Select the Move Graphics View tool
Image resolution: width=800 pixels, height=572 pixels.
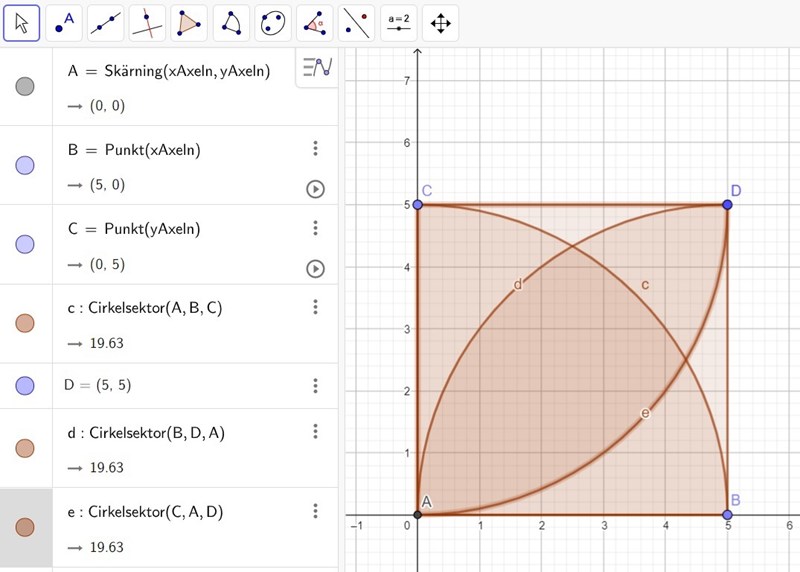(439, 23)
